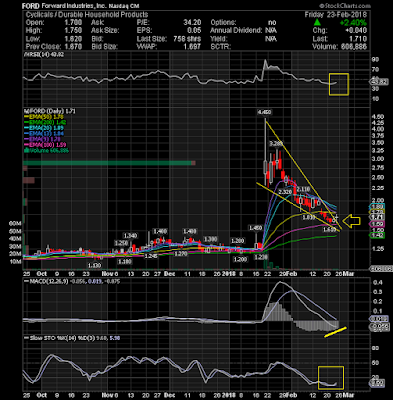
Task: Click the 60M level on the volume axis
Action: (15, 223)
